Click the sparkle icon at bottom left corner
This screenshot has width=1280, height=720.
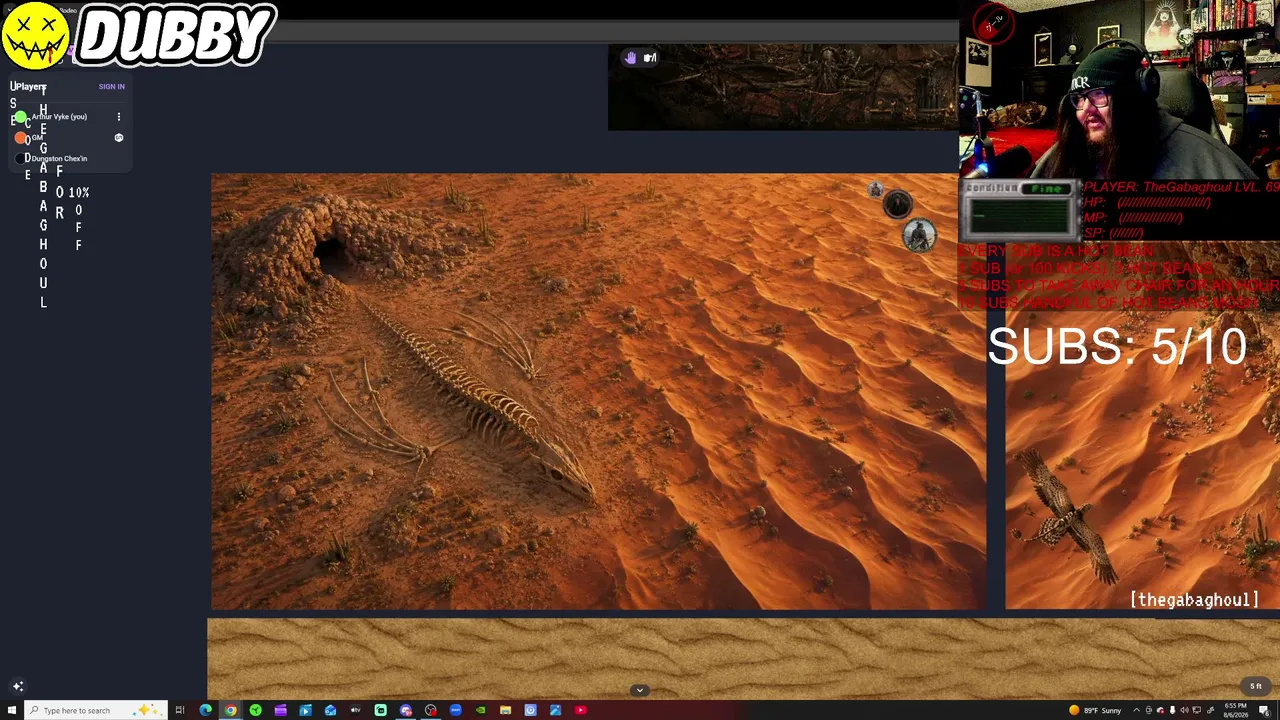[17, 686]
